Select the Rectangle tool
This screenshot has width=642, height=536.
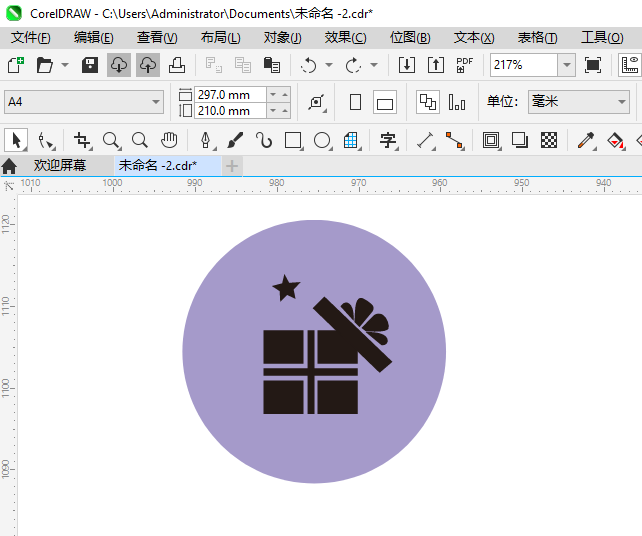(x=293, y=140)
